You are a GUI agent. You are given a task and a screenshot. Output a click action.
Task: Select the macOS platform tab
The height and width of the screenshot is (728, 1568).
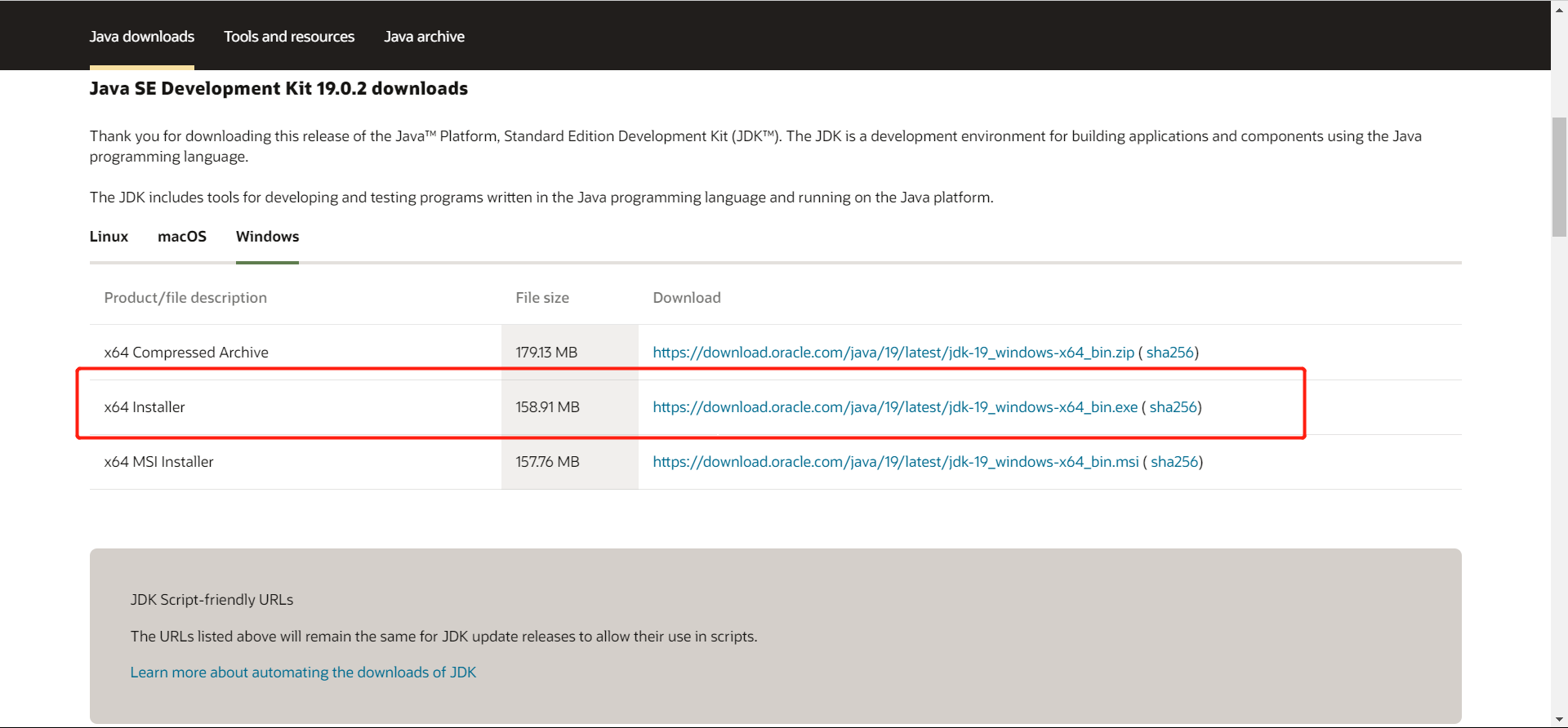tap(181, 237)
